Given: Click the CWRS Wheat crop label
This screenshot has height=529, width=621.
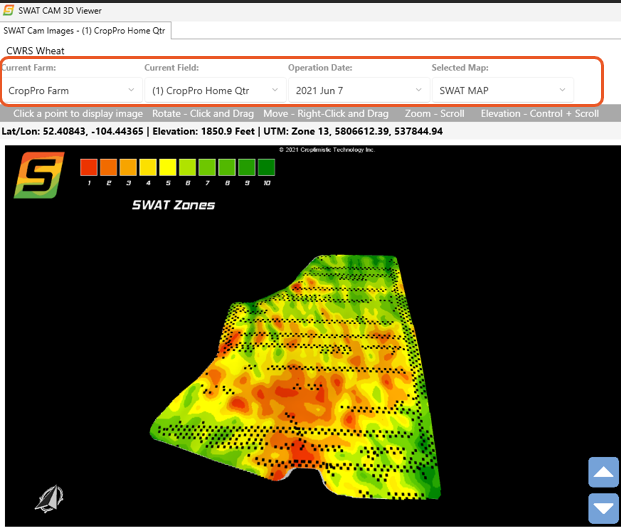Looking at the screenshot, I should [35, 51].
